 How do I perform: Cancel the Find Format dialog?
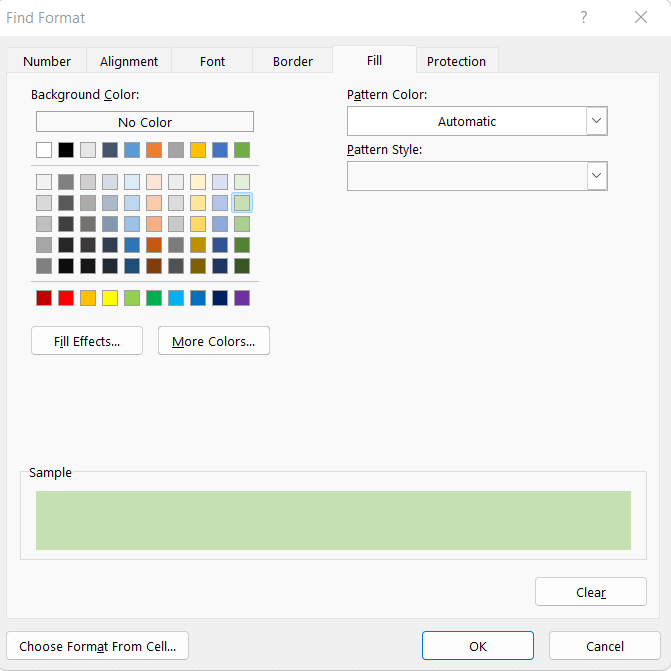click(605, 646)
